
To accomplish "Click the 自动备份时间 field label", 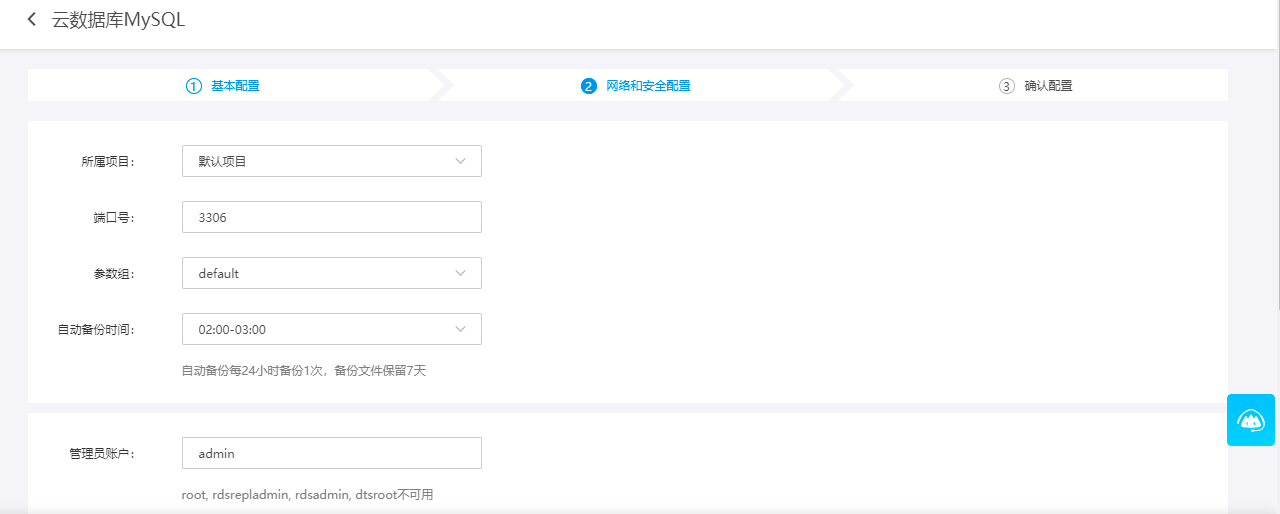I will click(x=96, y=329).
